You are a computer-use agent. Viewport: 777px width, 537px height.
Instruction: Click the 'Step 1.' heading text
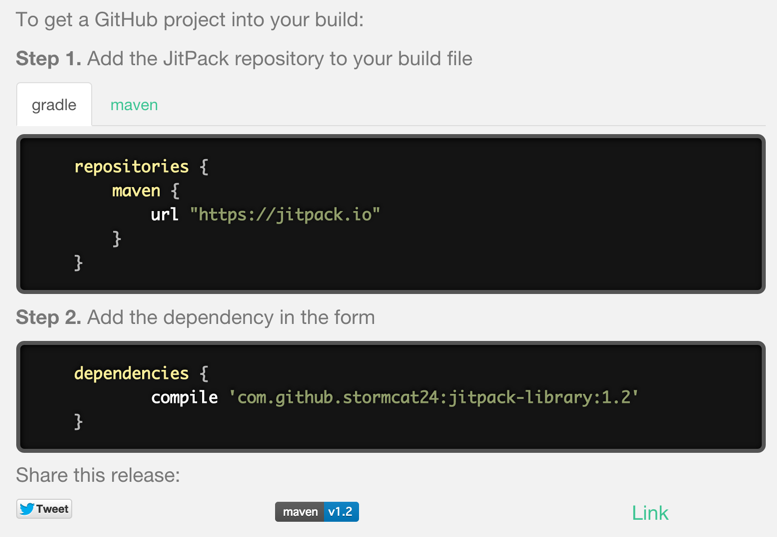click(49, 58)
